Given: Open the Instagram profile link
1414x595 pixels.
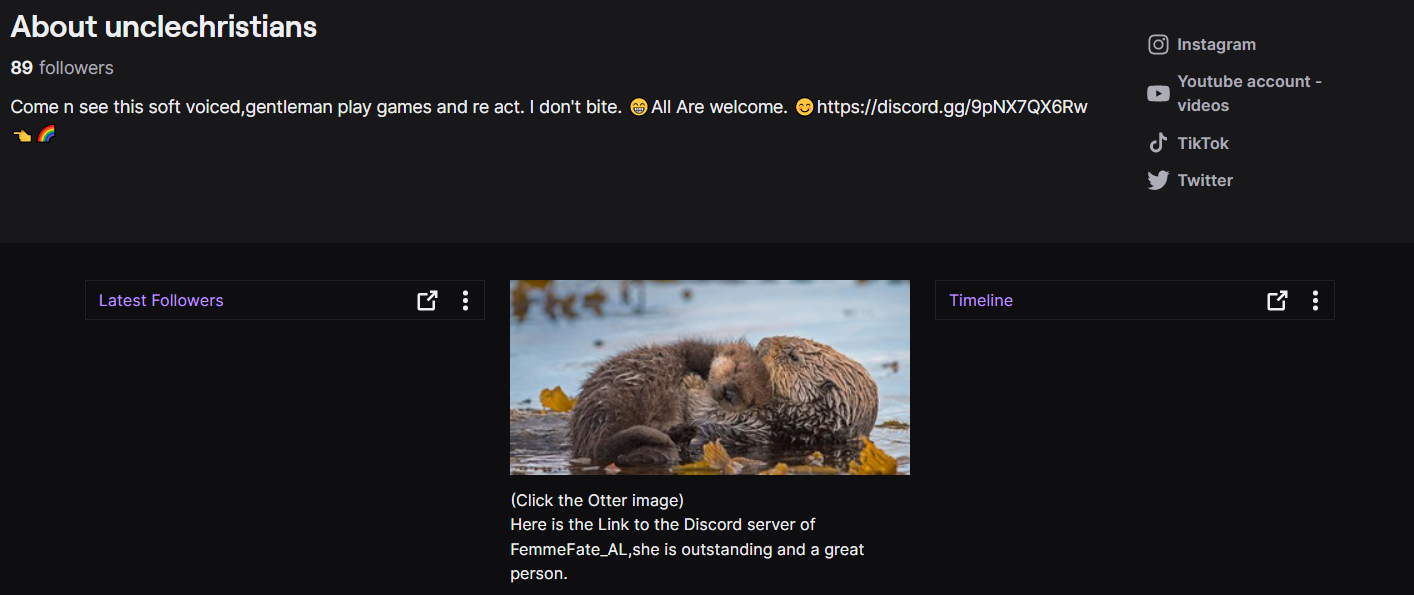Looking at the screenshot, I should click(x=1216, y=44).
